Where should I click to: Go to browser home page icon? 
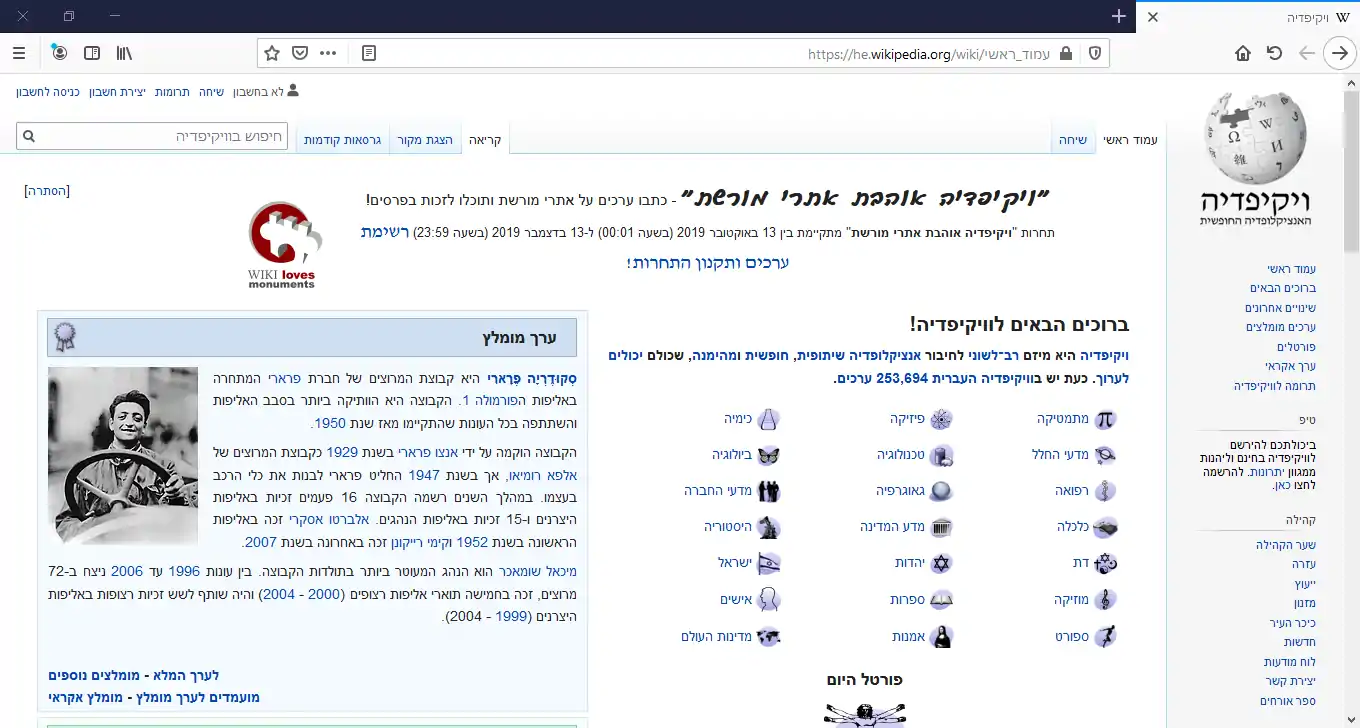coord(1243,53)
